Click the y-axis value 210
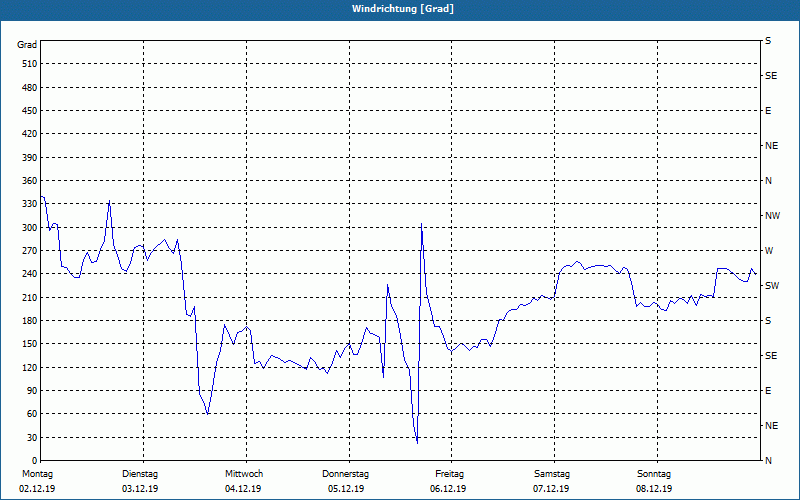 click(30, 297)
